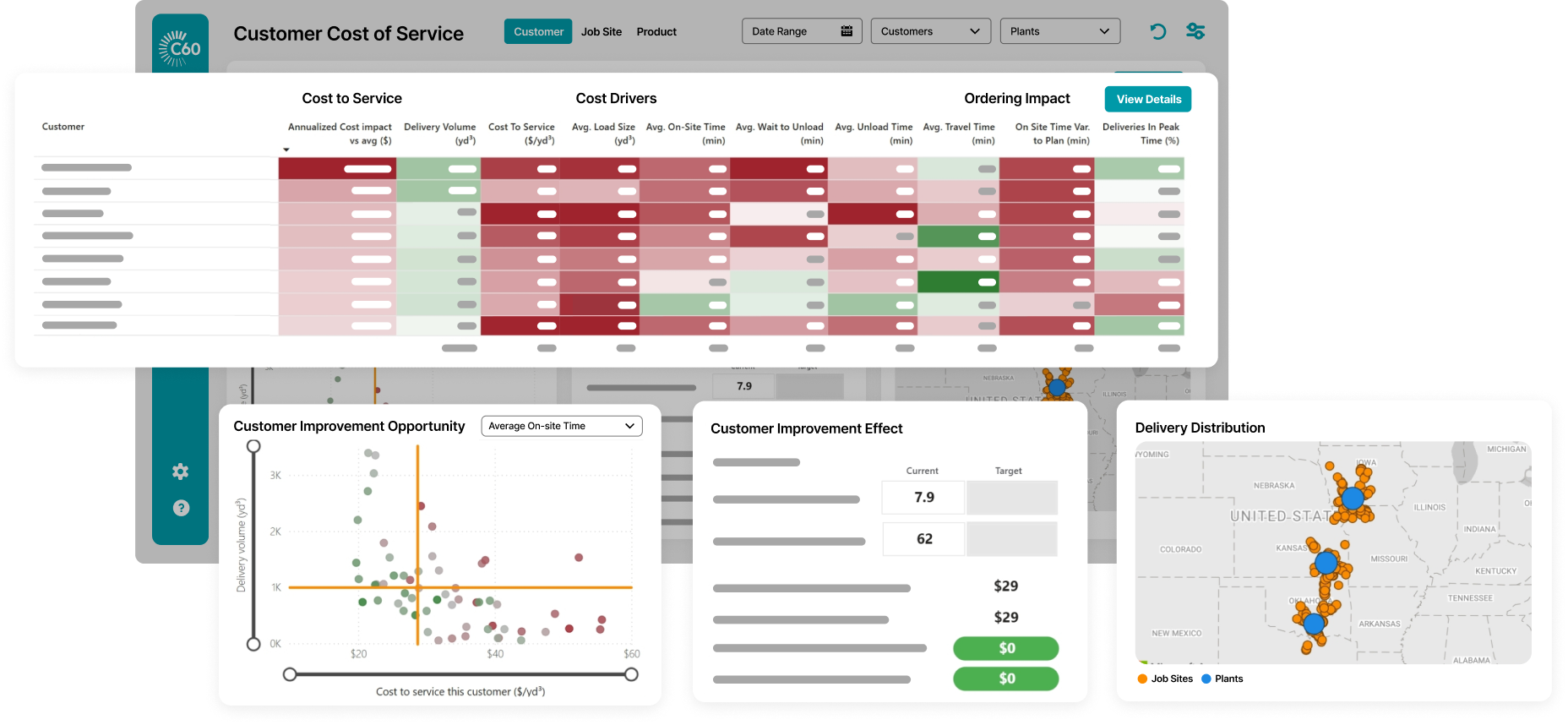Open the Average On-site Time dropdown
The width and height of the screenshot is (1568, 725).
(562, 426)
